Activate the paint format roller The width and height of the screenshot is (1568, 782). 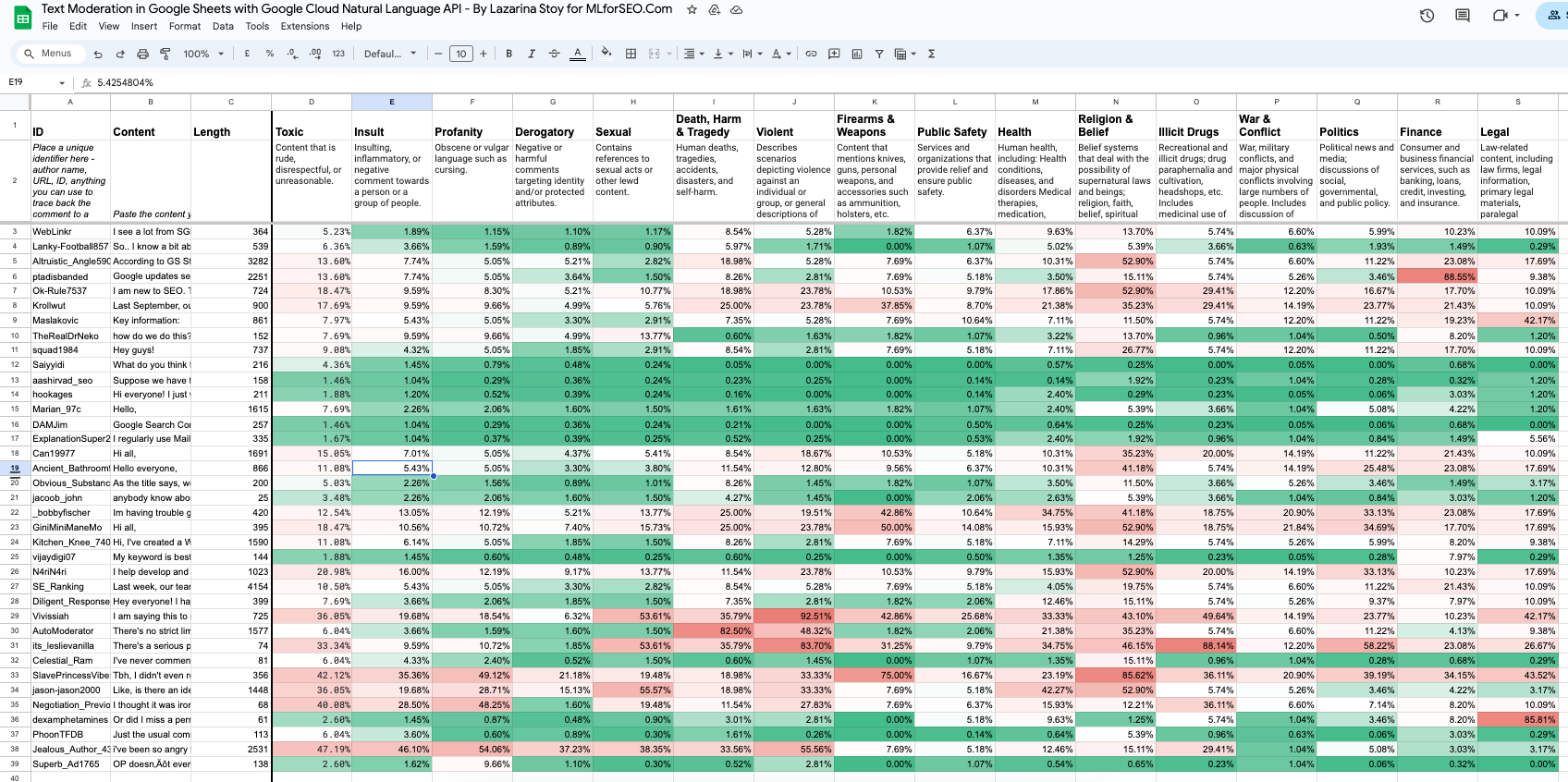point(165,54)
